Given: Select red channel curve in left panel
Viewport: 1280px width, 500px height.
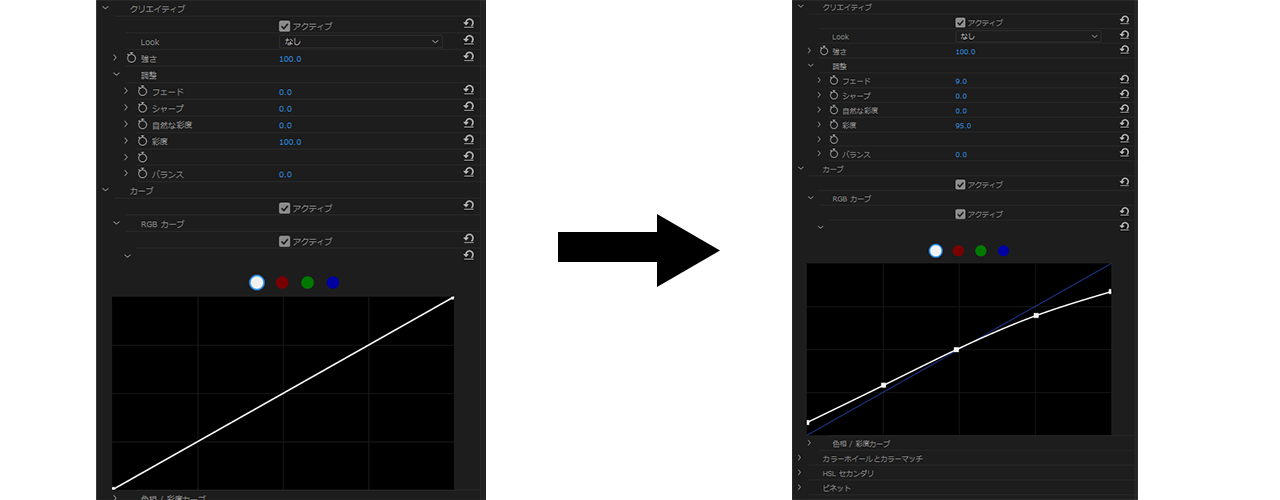Looking at the screenshot, I should [x=282, y=283].
